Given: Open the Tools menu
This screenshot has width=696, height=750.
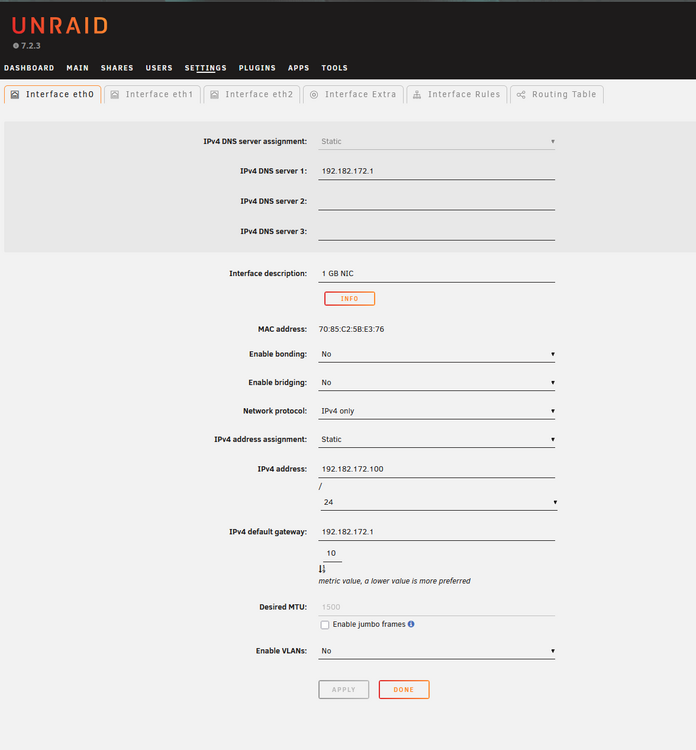Looking at the screenshot, I should point(334,68).
